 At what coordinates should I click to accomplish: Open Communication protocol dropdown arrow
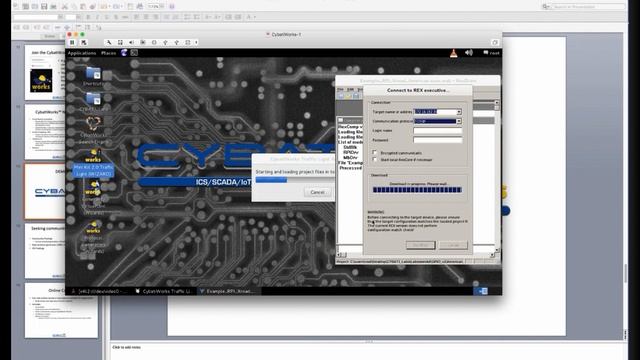coord(459,121)
